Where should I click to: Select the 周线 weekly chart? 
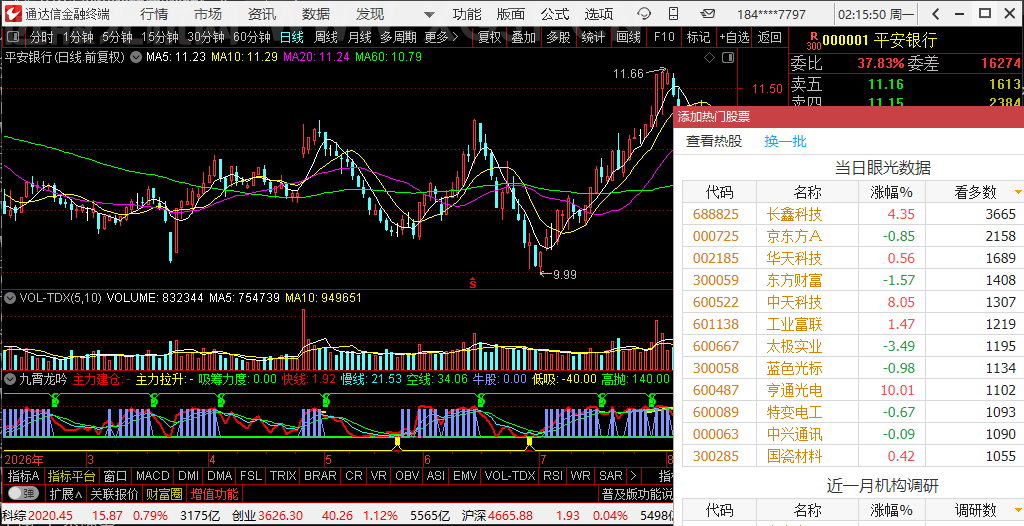[325, 37]
